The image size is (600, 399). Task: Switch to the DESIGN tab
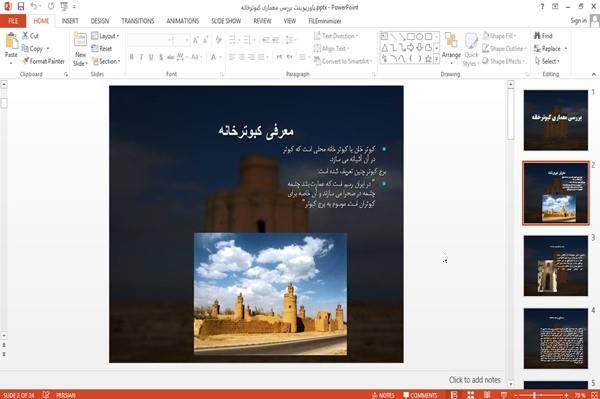coord(100,21)
